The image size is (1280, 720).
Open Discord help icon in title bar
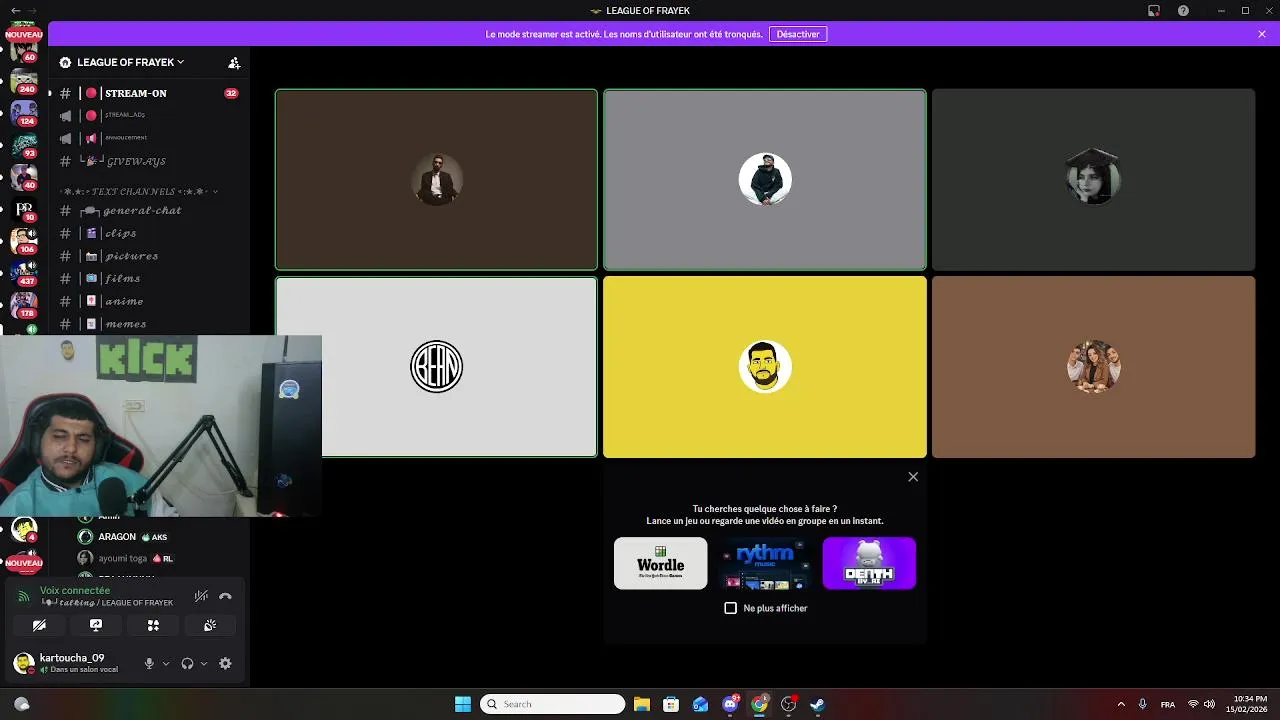(x=1184, y=11)
